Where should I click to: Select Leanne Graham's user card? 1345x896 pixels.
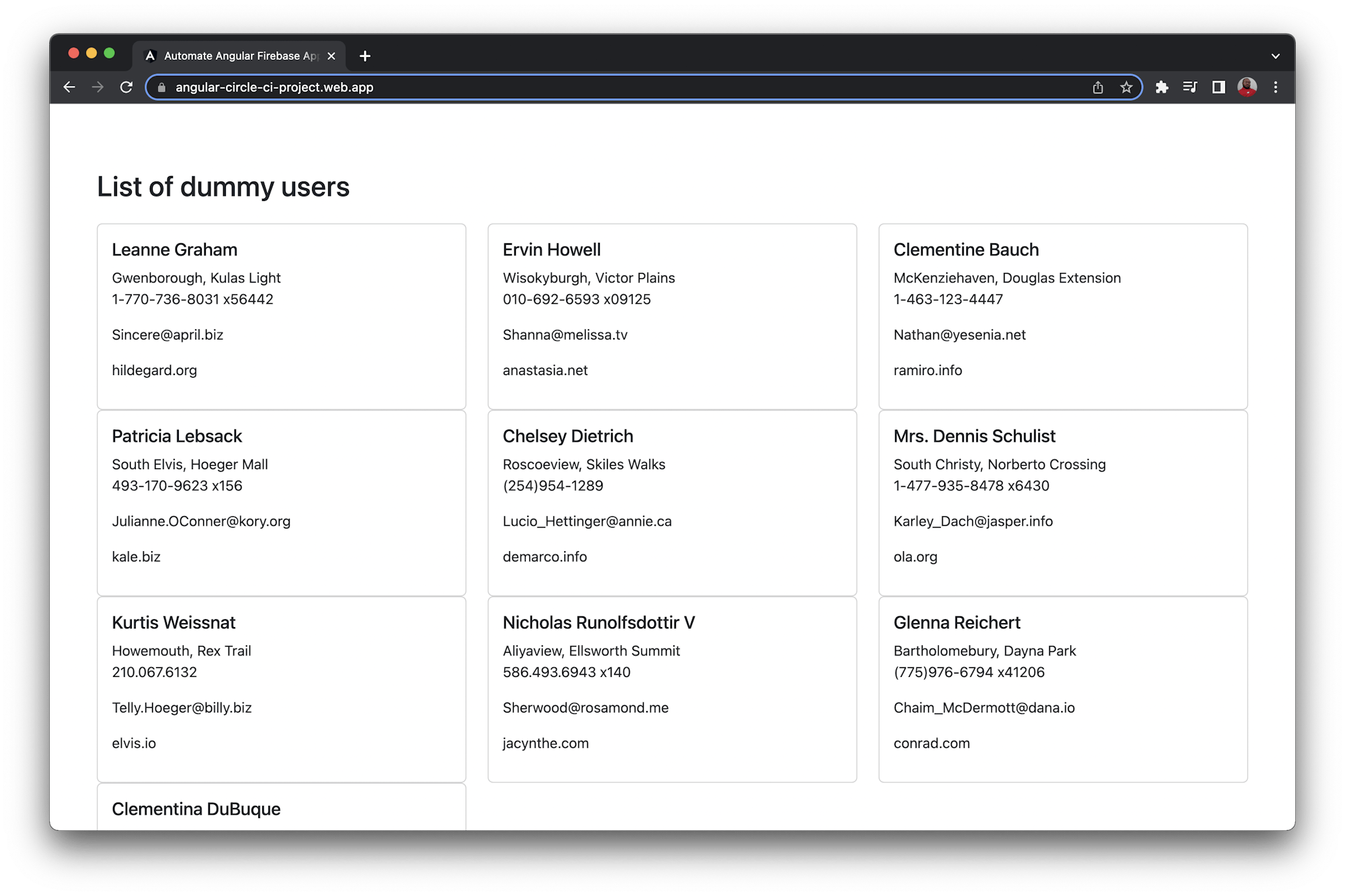point(281,316)
